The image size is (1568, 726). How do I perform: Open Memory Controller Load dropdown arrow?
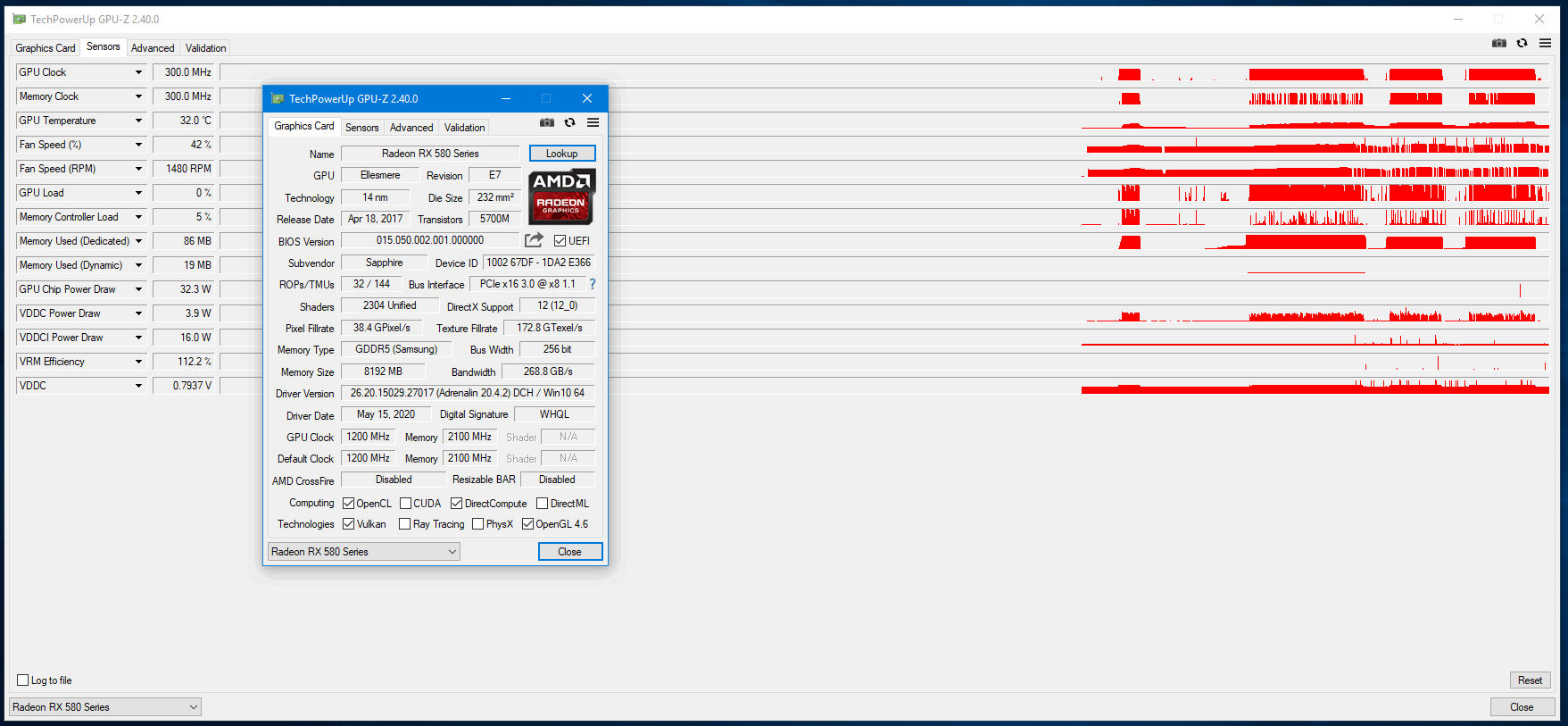point(138,217)
